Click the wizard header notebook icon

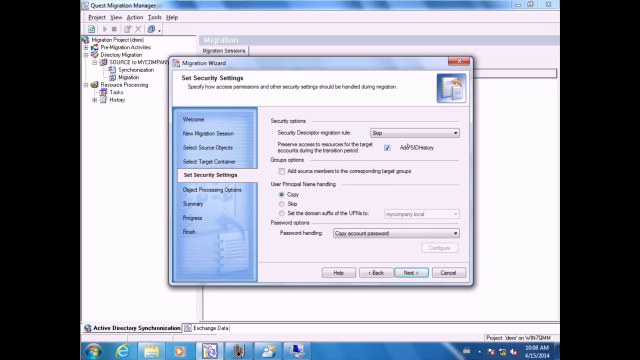451,88
